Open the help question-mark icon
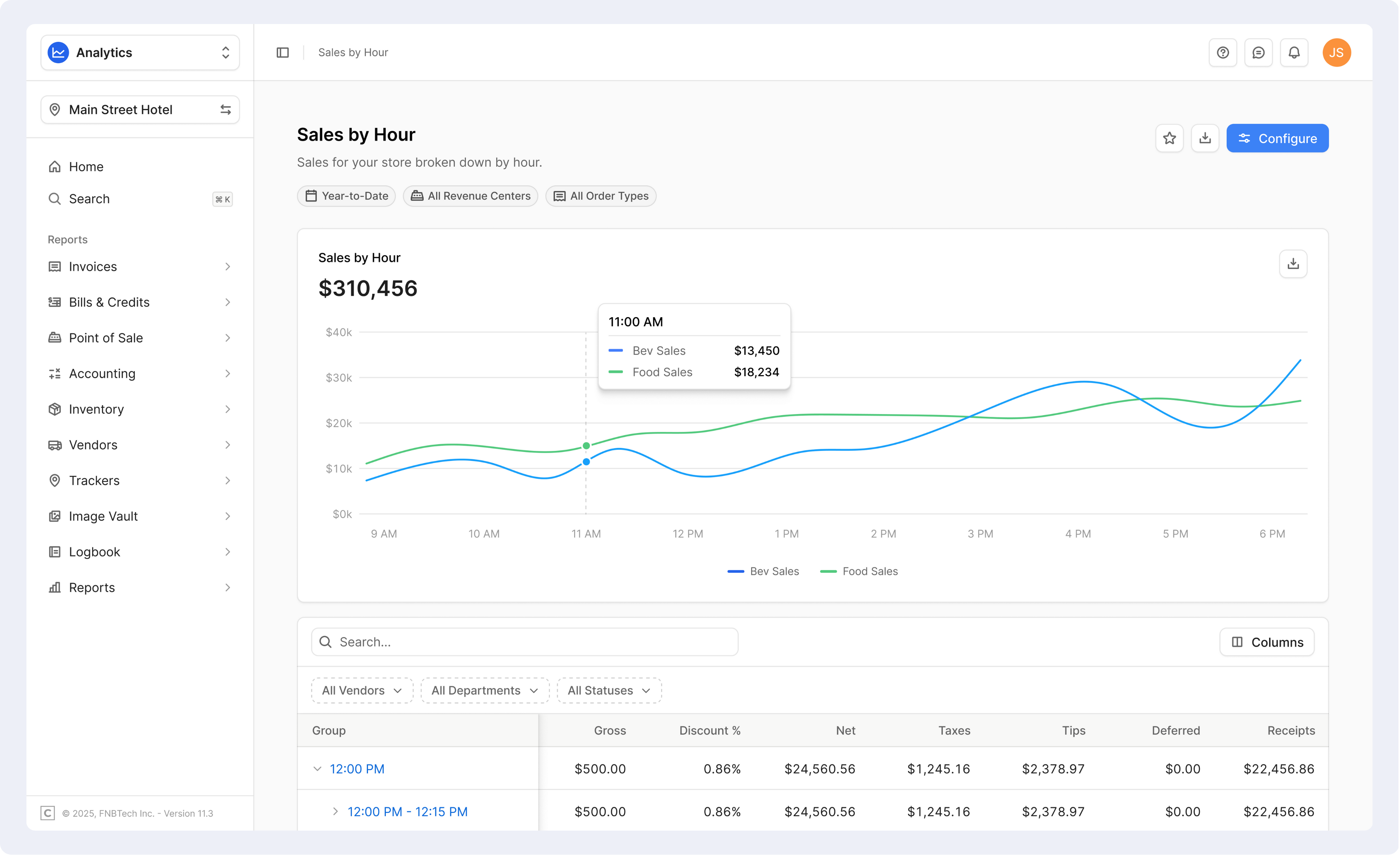Viewport: 1400px width, 855px height. (x=1223, y=52)
